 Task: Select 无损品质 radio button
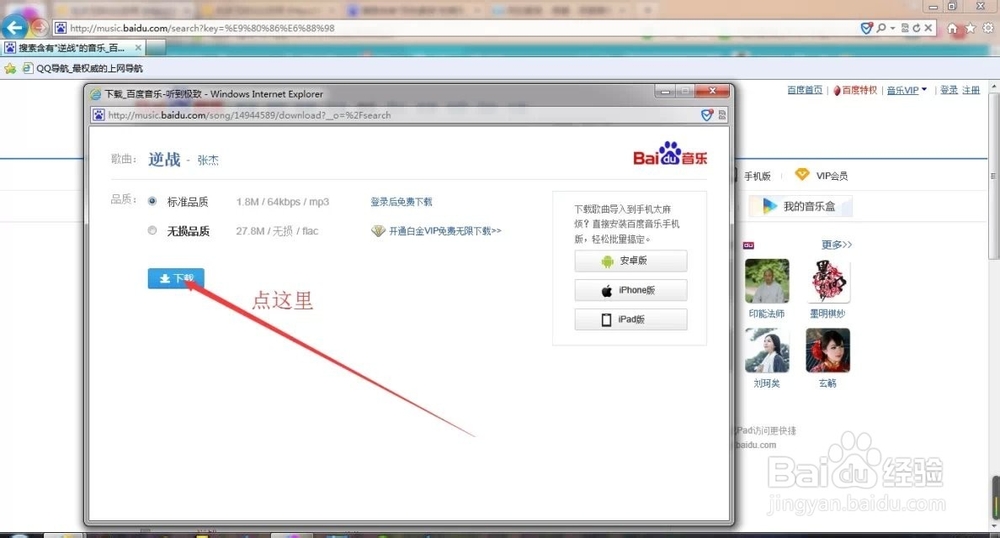152,230
